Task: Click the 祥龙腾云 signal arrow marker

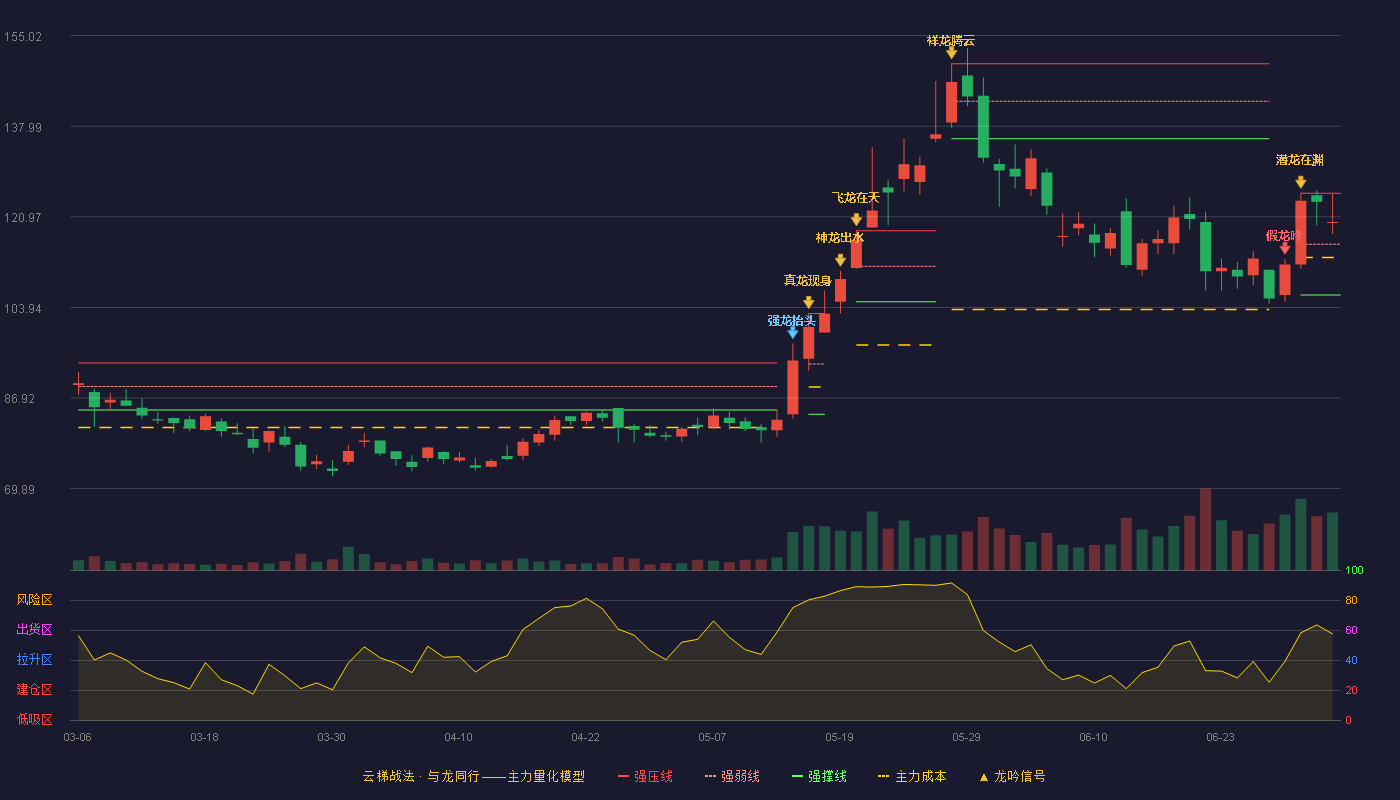Action: (951, 53)
